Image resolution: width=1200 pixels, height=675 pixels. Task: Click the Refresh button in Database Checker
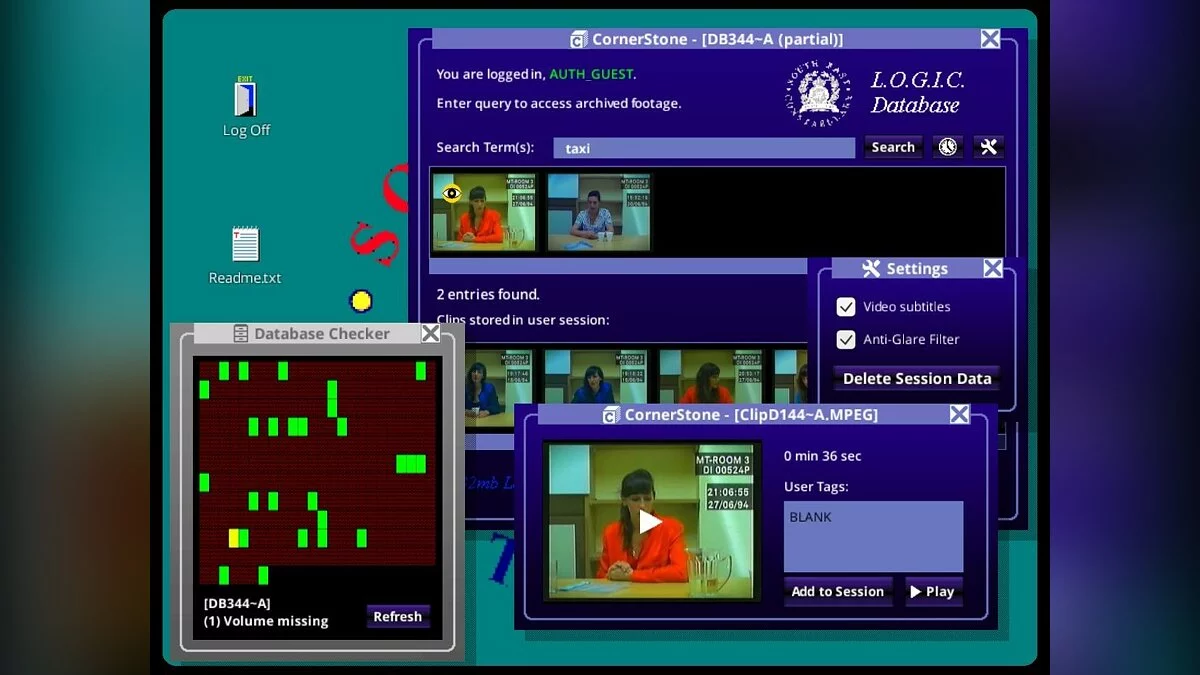click(398, 616)
